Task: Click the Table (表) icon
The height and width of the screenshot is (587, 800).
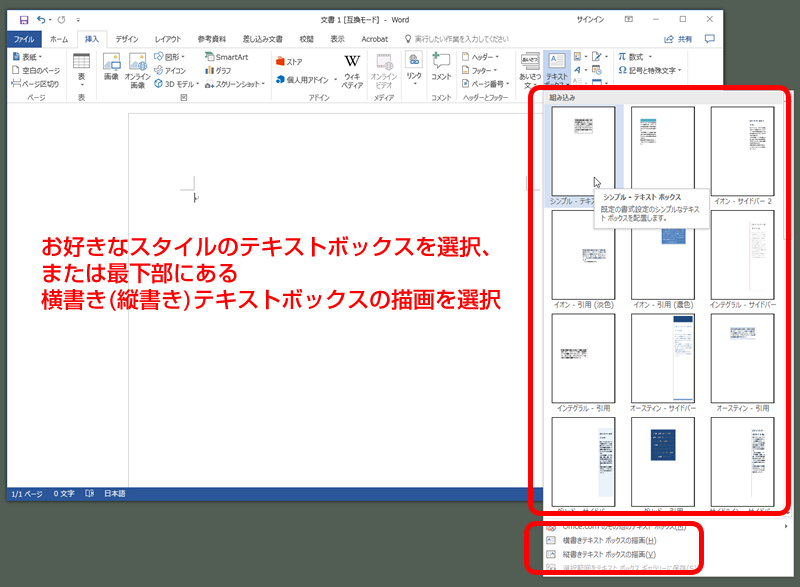Action: tap(81, 68)
